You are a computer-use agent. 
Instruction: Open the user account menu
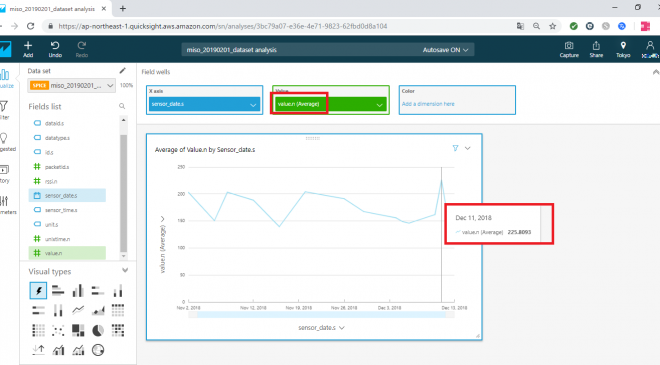point(650,49)
